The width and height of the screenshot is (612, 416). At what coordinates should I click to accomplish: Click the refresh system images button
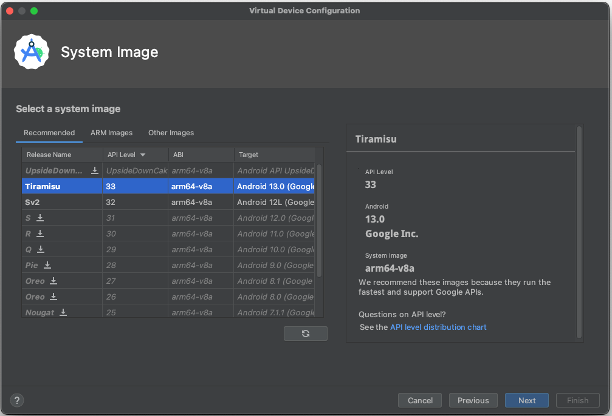306,334
